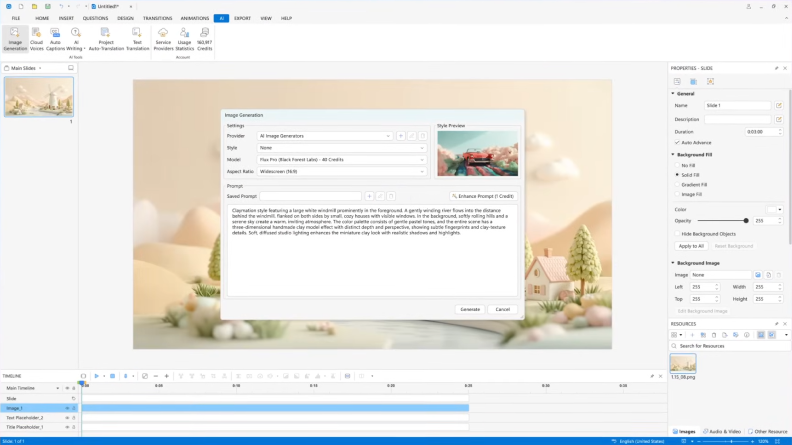Open Usage Statistics
Viewport: 792px width, 445px height.
click(x=184, y=38)
